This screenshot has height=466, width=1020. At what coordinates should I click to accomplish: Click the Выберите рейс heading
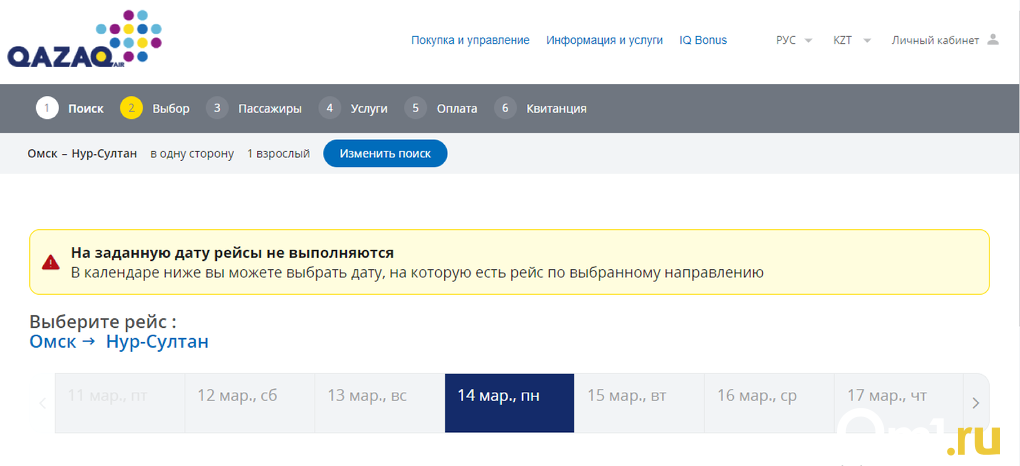[103, 322]
